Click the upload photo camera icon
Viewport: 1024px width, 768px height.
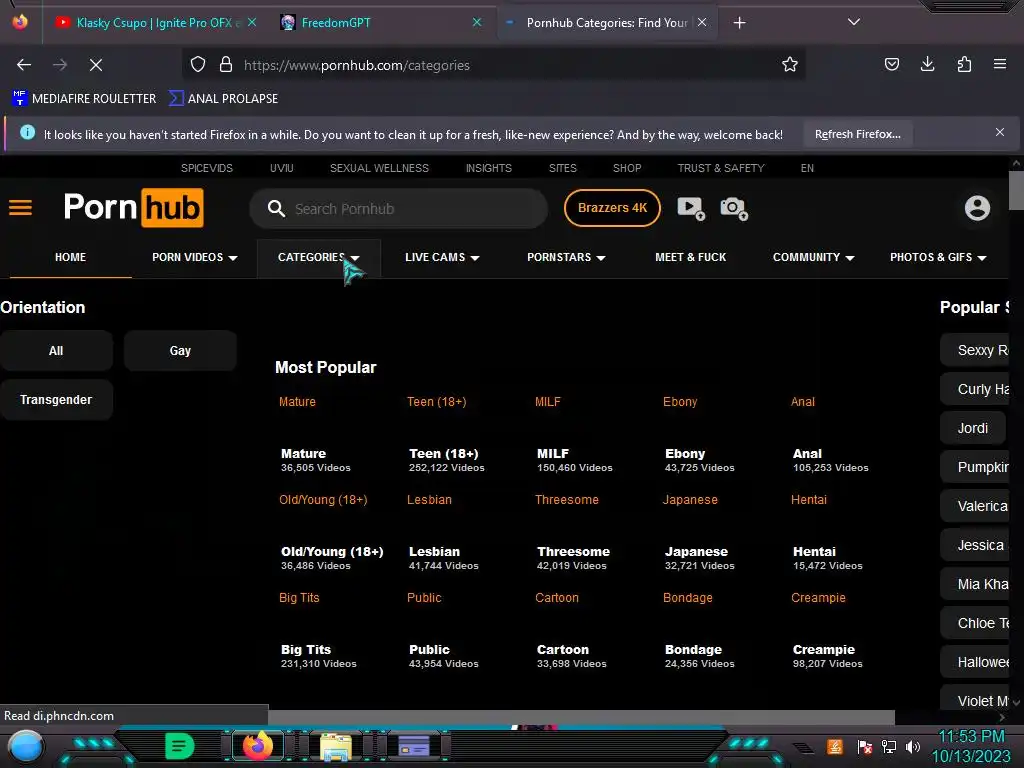[733, 208]
